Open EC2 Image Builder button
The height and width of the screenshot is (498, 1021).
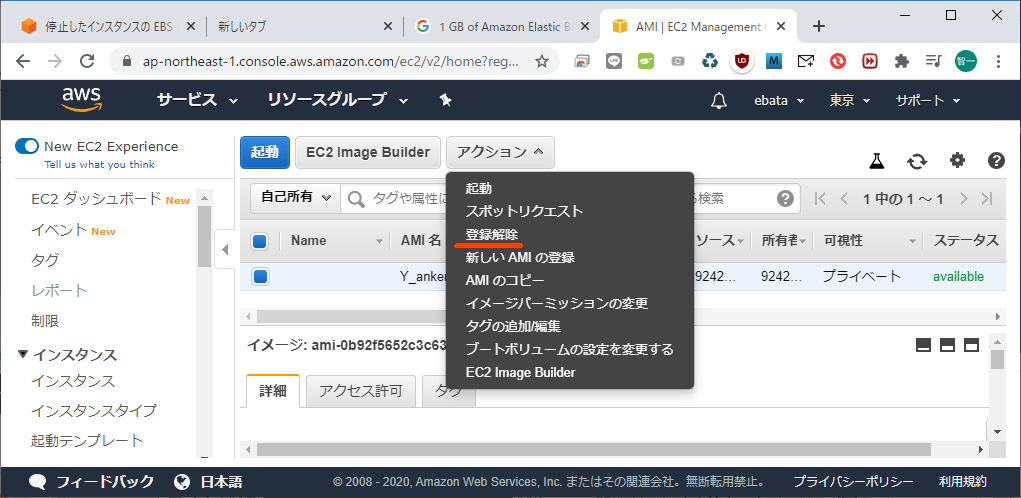[367, 152]
